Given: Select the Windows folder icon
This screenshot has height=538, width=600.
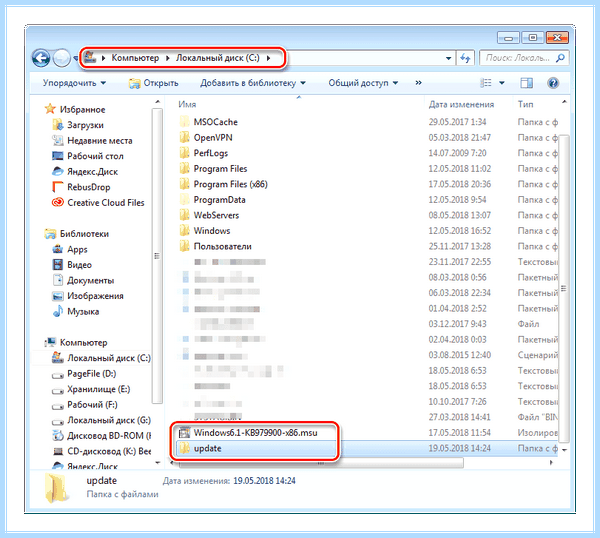Looking at the screenshot, I should click(184, 231).
